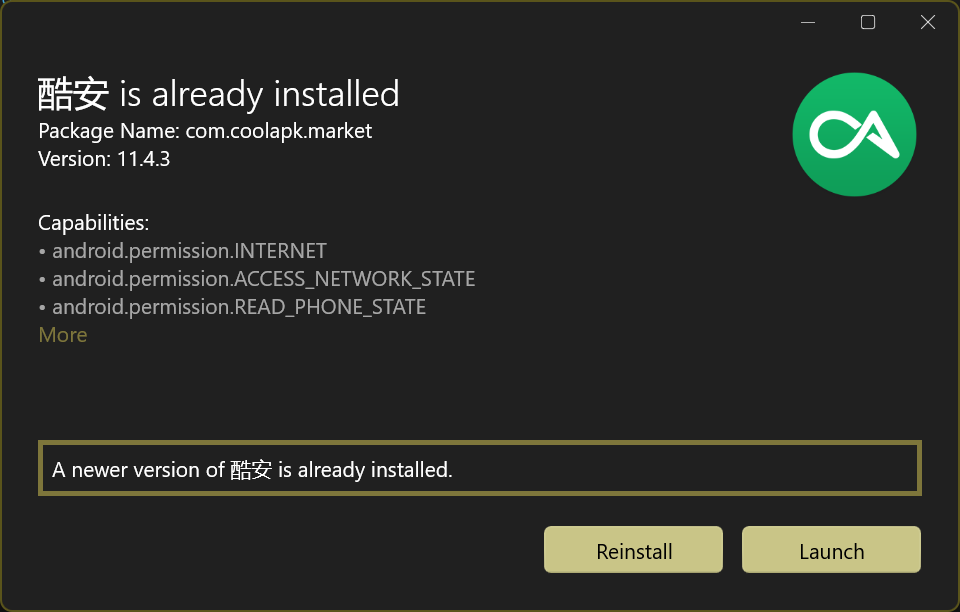Viewport: 960px width, 612px height.
Task: Select the ACCESS_NETWORK_STATE permission entry
Action: click(264, 279)
